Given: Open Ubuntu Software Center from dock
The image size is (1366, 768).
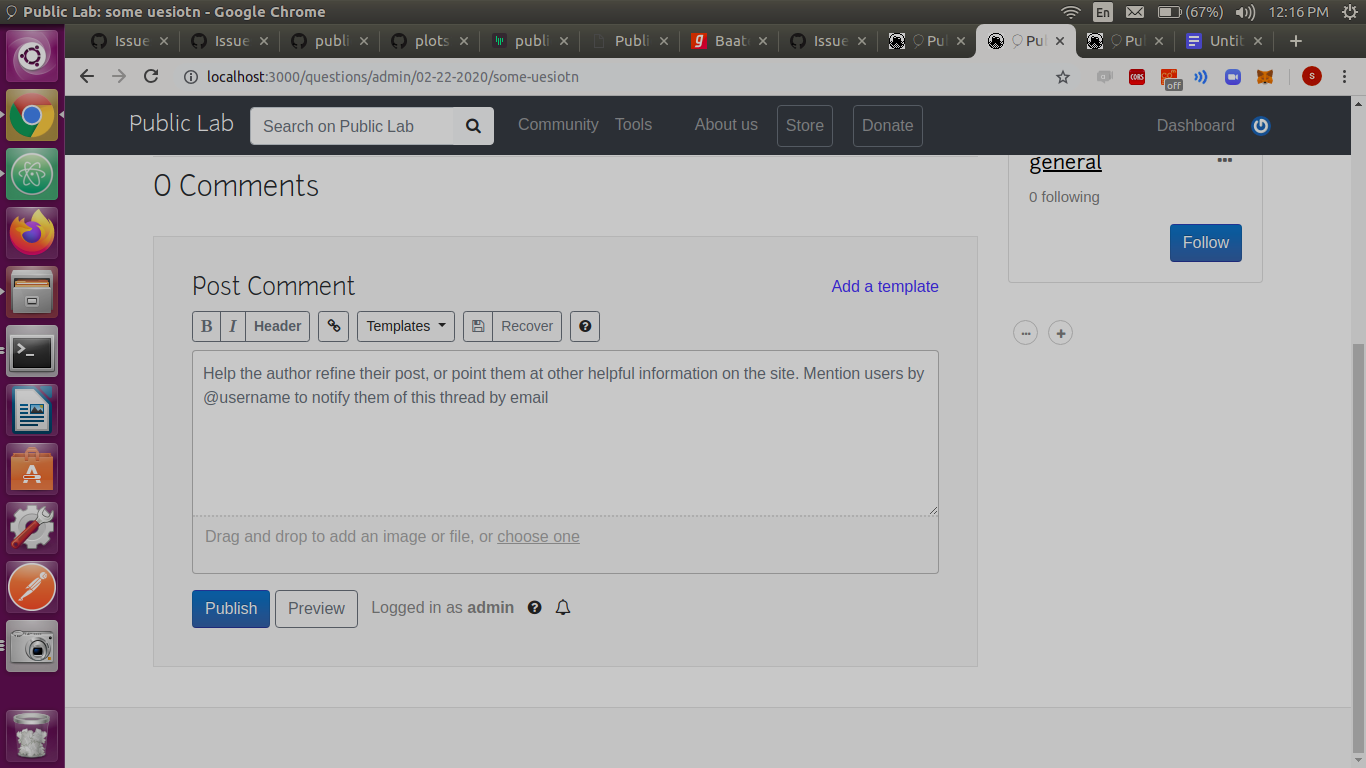Looking at the screenshot, I should [x=32, y=469].
